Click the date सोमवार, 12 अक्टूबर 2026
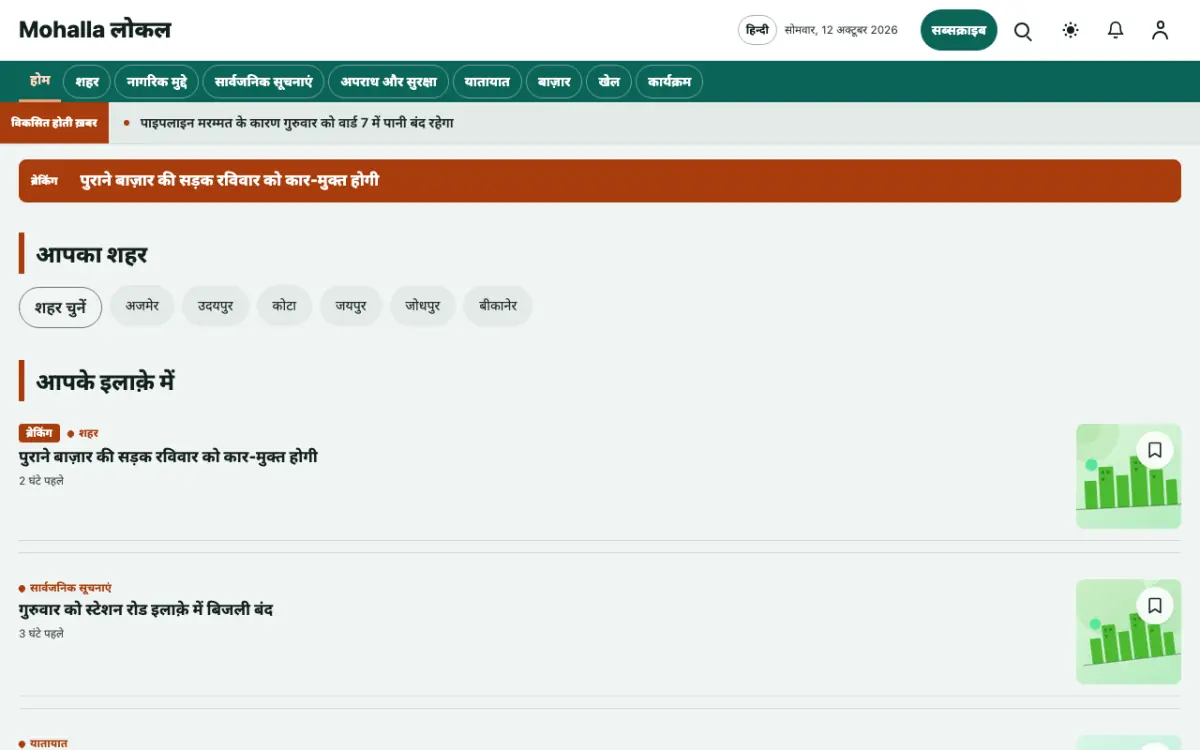 pyautogui.click(x=841, y=30)
